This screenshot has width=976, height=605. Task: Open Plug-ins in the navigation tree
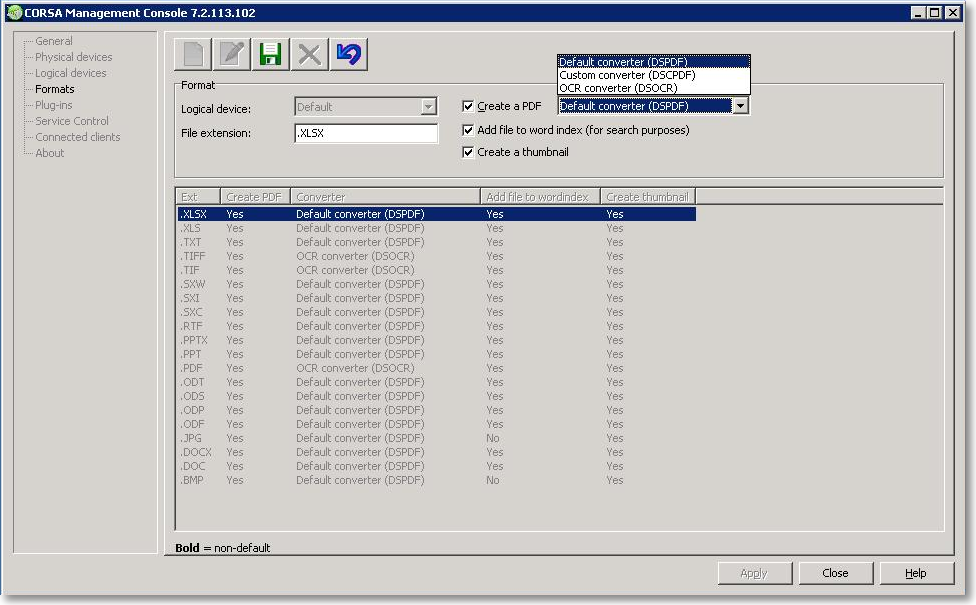[x=54, y=105]
